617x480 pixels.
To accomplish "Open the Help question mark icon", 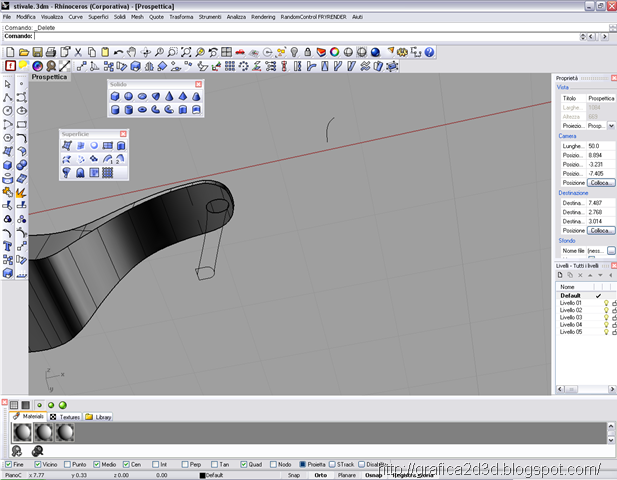I will coord(429,52).
